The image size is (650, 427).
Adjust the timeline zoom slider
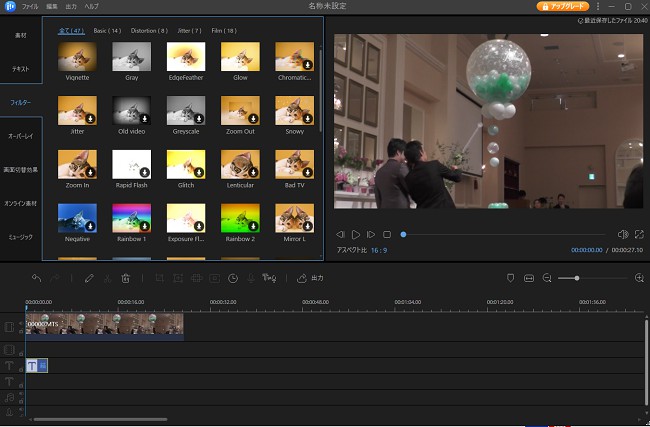[x=592, y=278]
